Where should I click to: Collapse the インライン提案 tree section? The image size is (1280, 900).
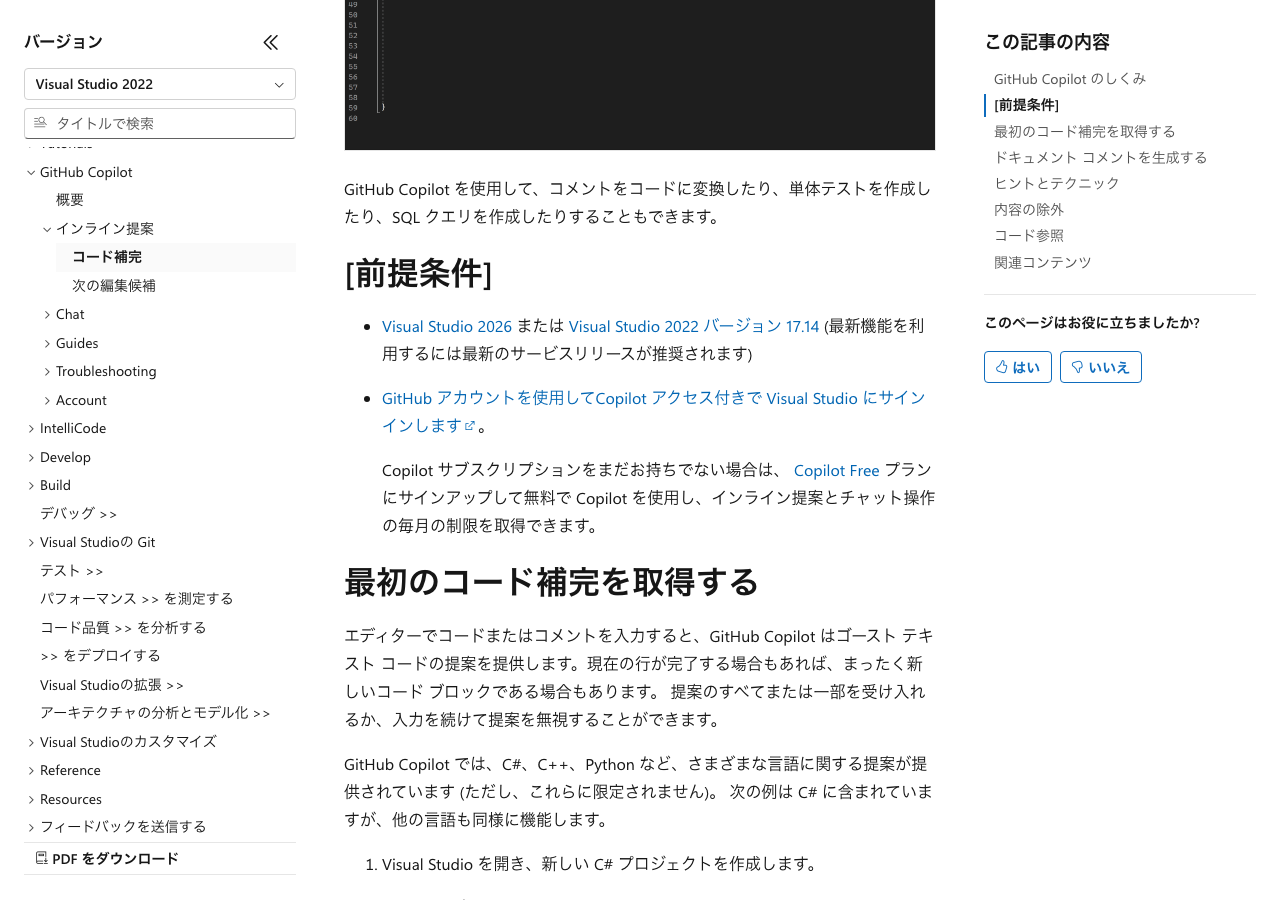[47, 229]
